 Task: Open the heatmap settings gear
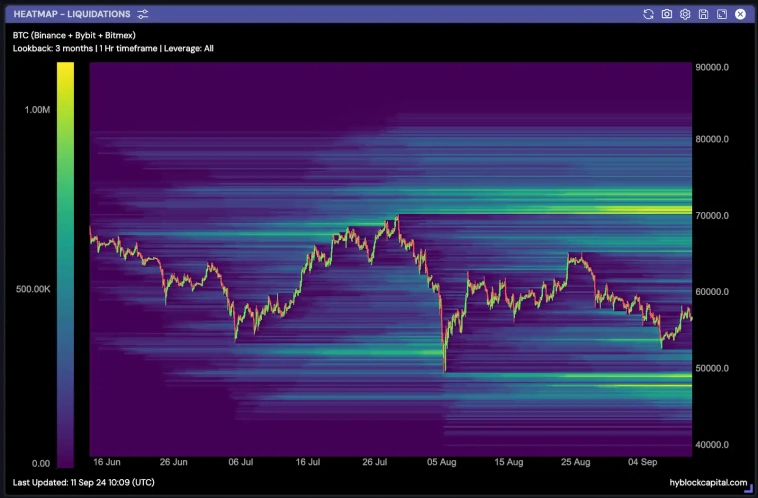point(685,14)
